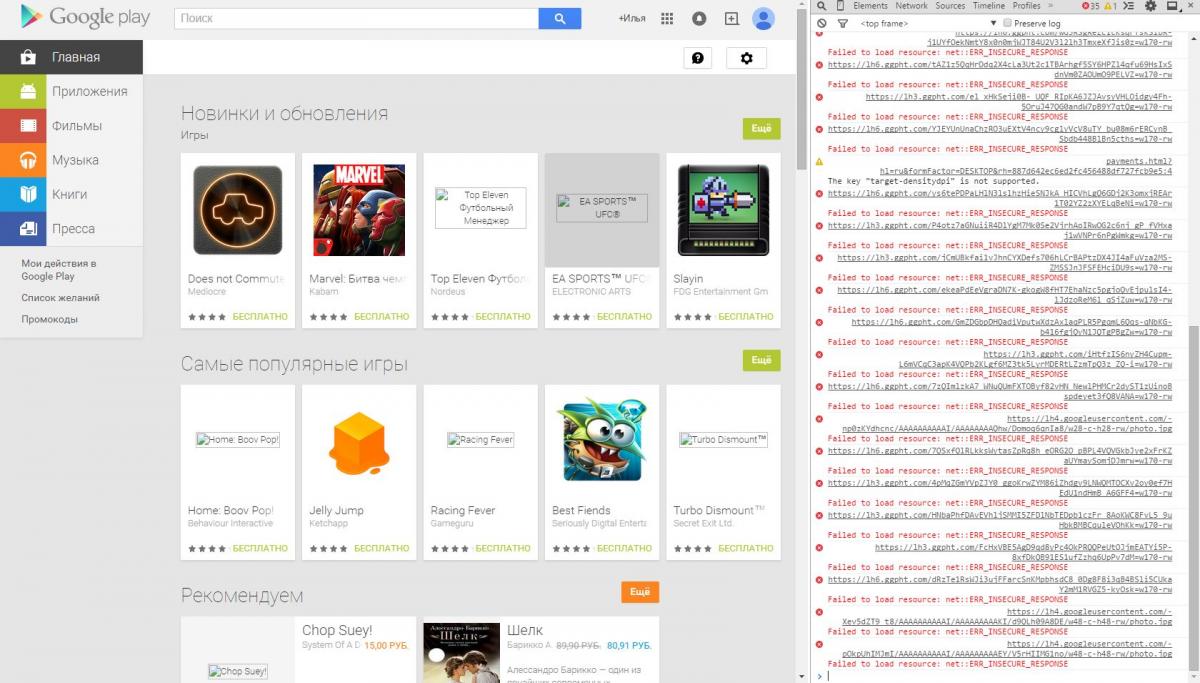Open the top frame context dropdown

927,23
